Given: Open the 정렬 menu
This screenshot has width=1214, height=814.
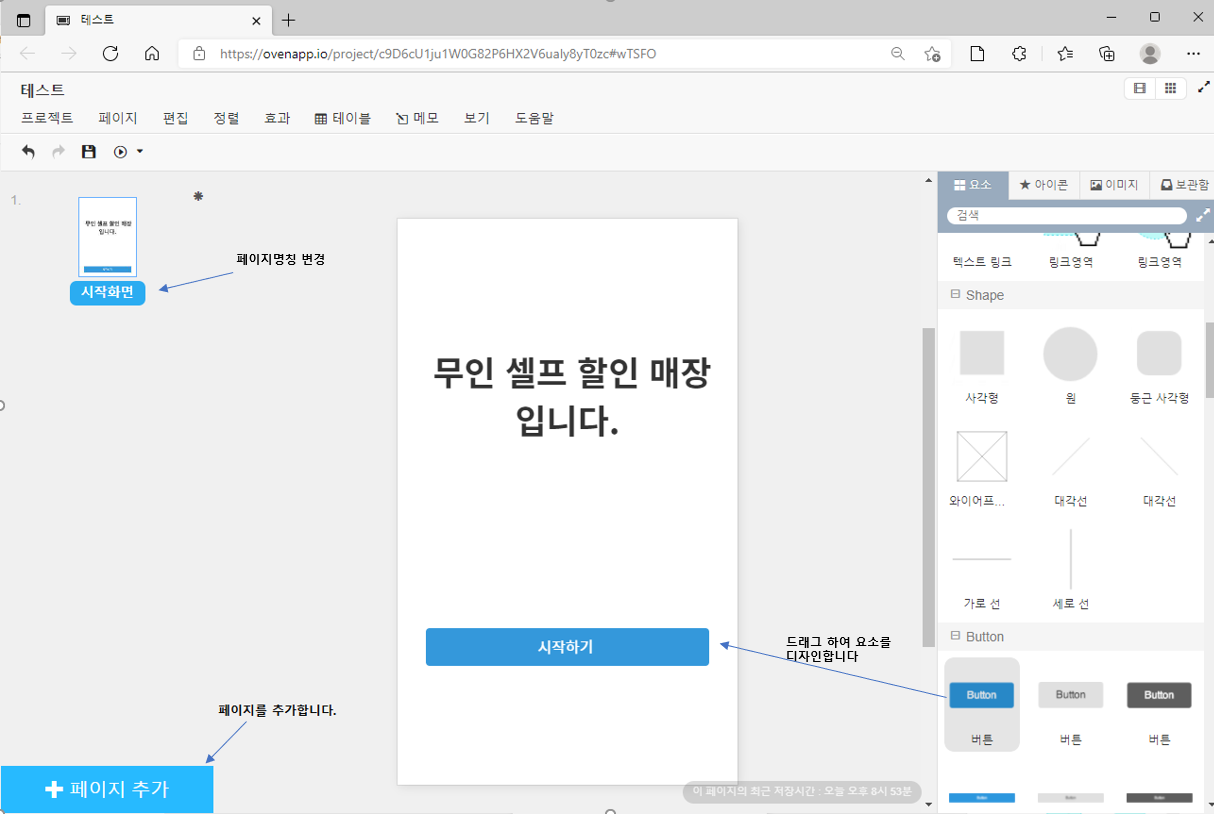Looking at the screenshot, I should pyautogui.click(x=226, y=118).
